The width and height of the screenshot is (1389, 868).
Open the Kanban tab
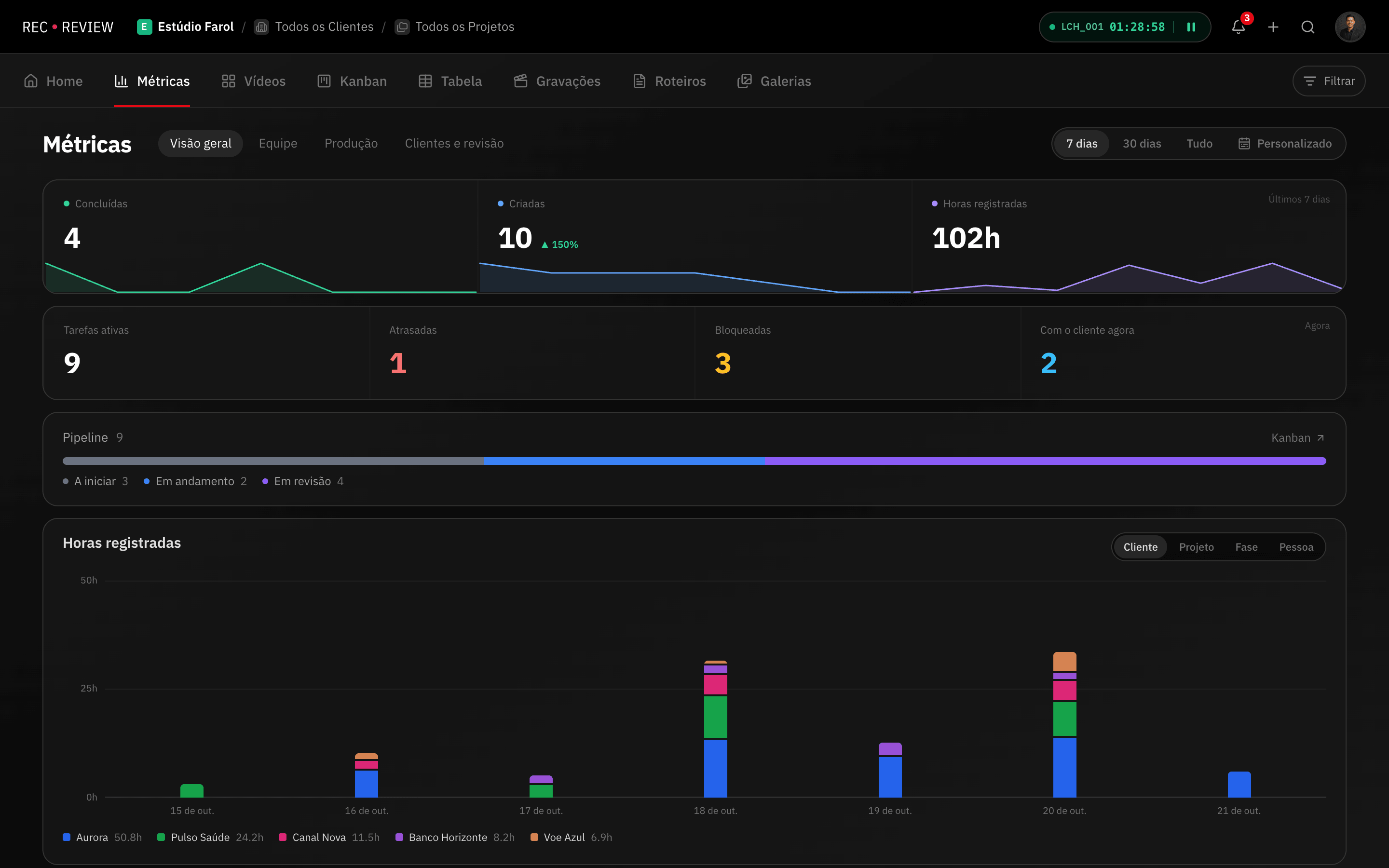pyautogui.click(x=352, y=81)
